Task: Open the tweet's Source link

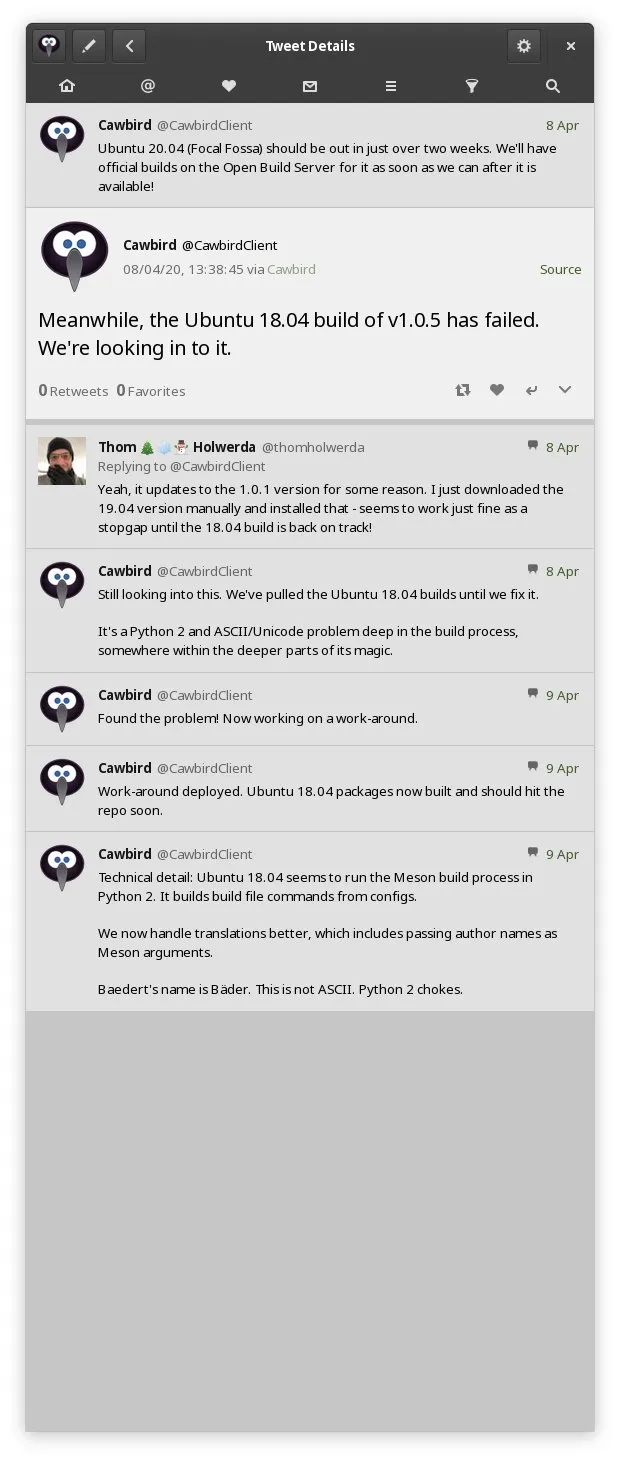Action: [560, 269]
